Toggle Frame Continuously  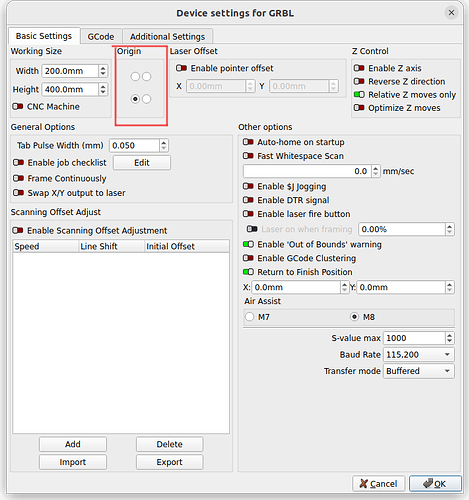click(18, 179)
